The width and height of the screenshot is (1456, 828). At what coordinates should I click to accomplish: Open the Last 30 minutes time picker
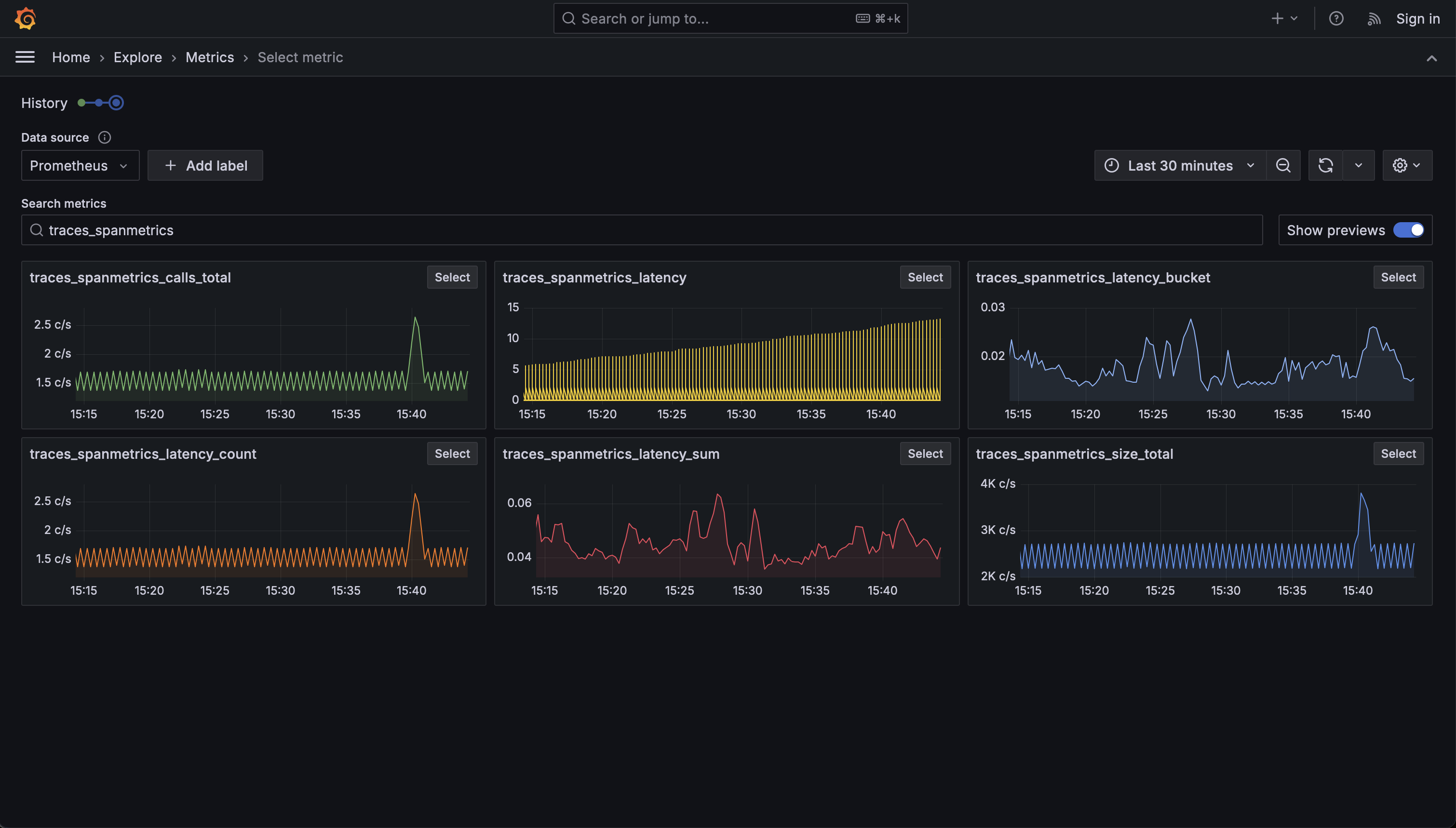(1180, 165)
